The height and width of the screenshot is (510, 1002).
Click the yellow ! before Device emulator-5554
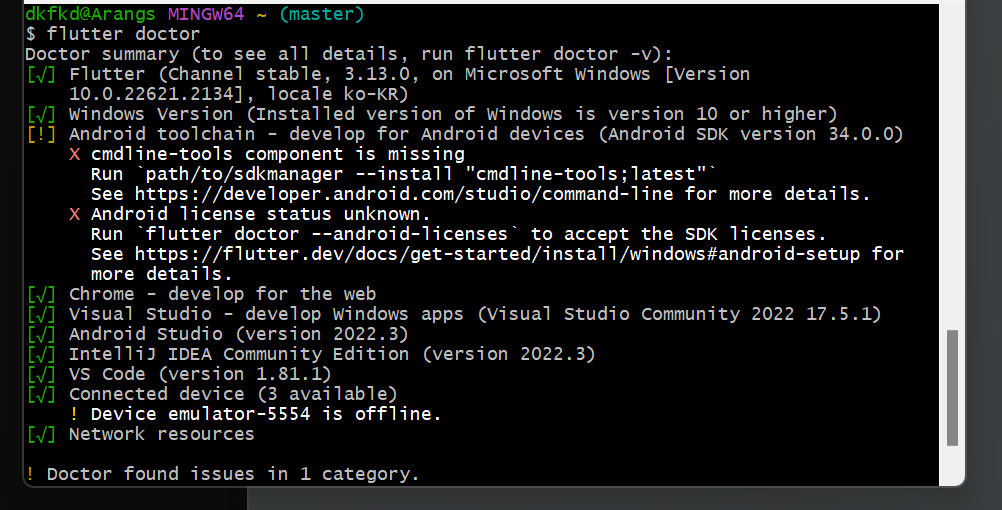click(75, 413)
